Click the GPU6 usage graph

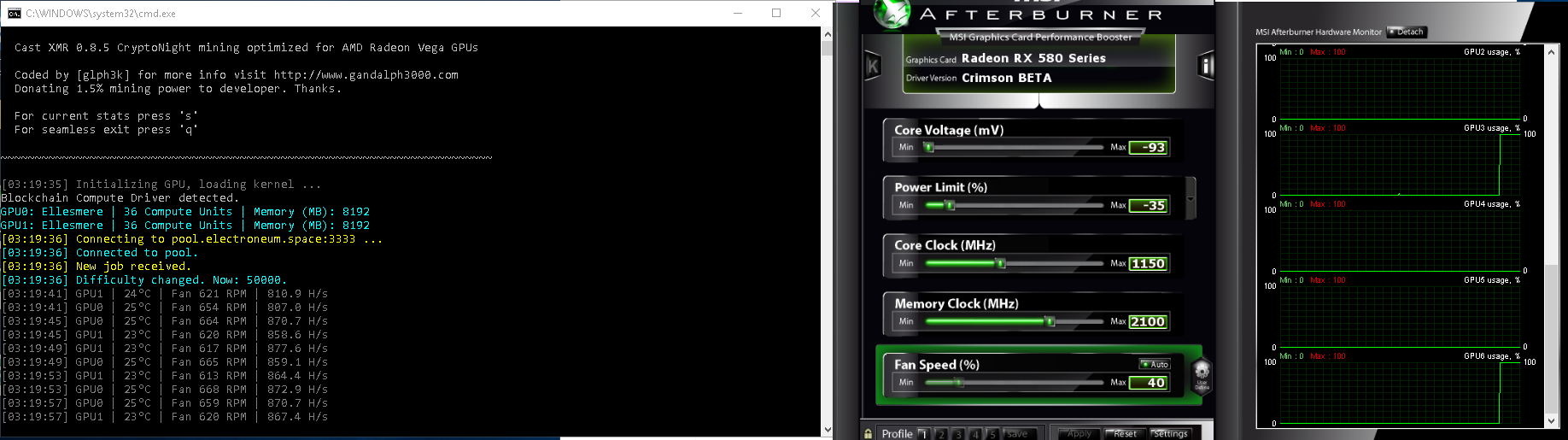coord(1400,392)
